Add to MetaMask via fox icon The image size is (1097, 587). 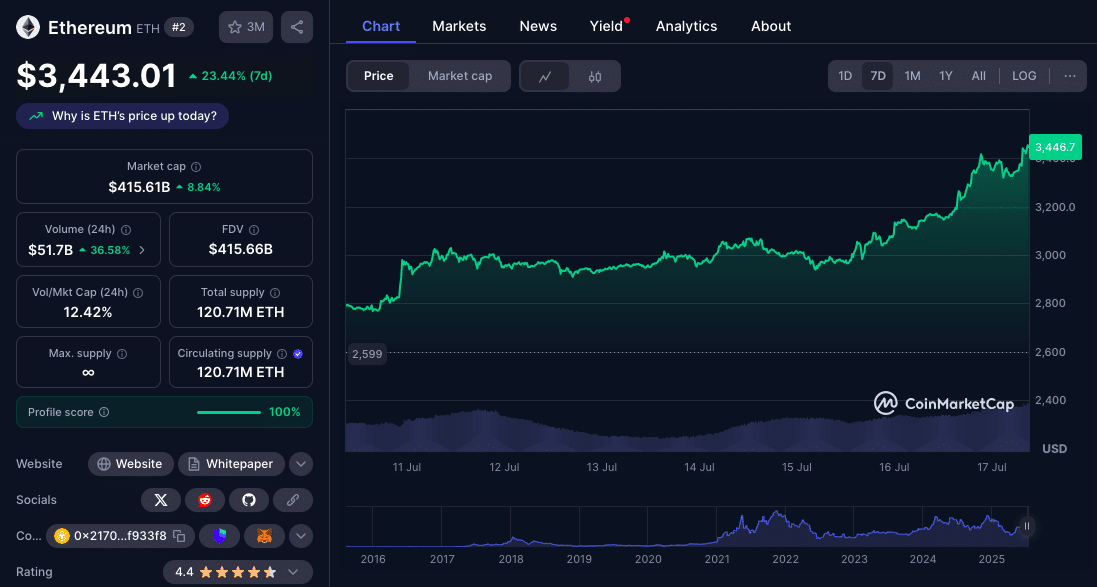[264, 536]
